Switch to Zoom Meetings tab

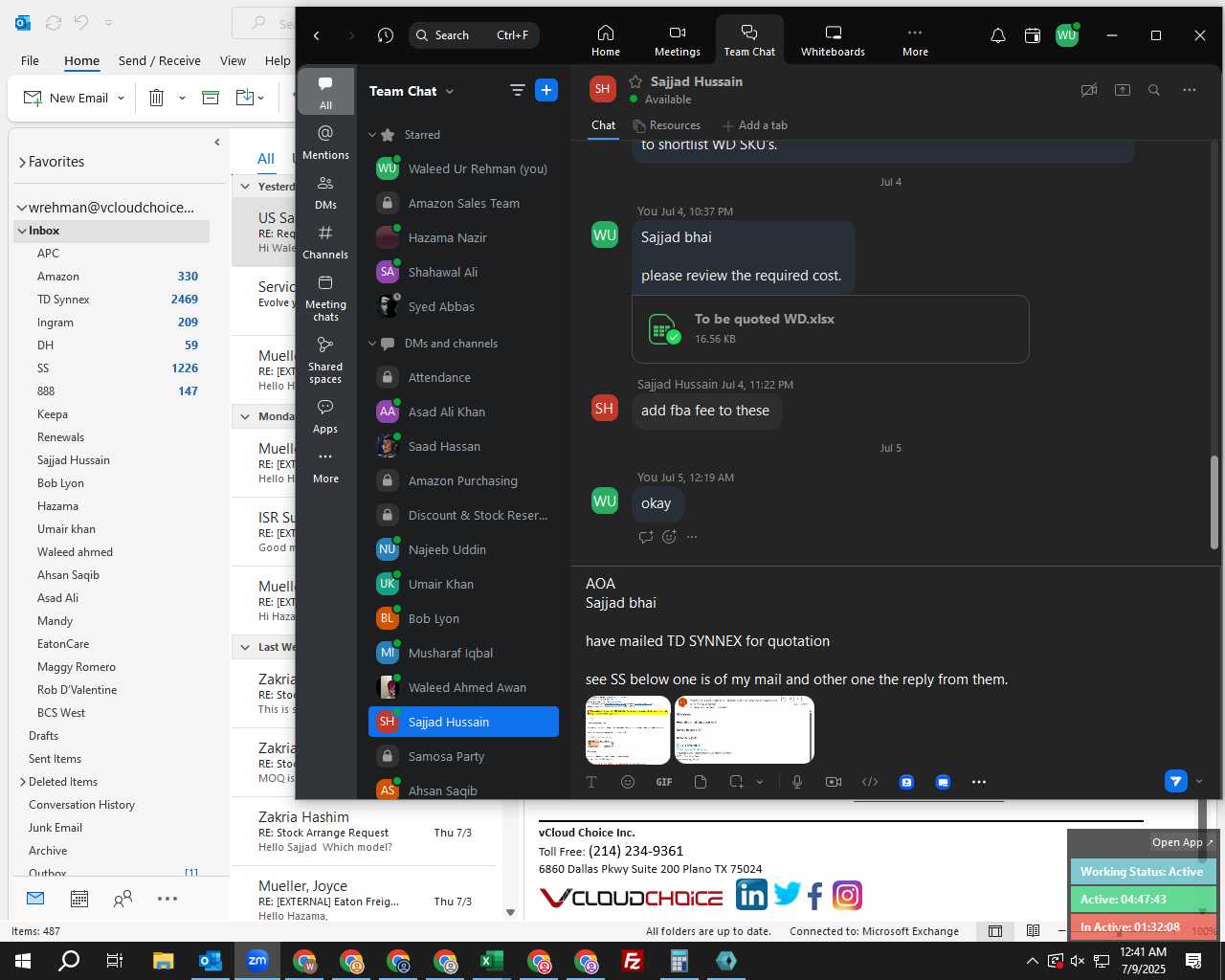[677, 40]
